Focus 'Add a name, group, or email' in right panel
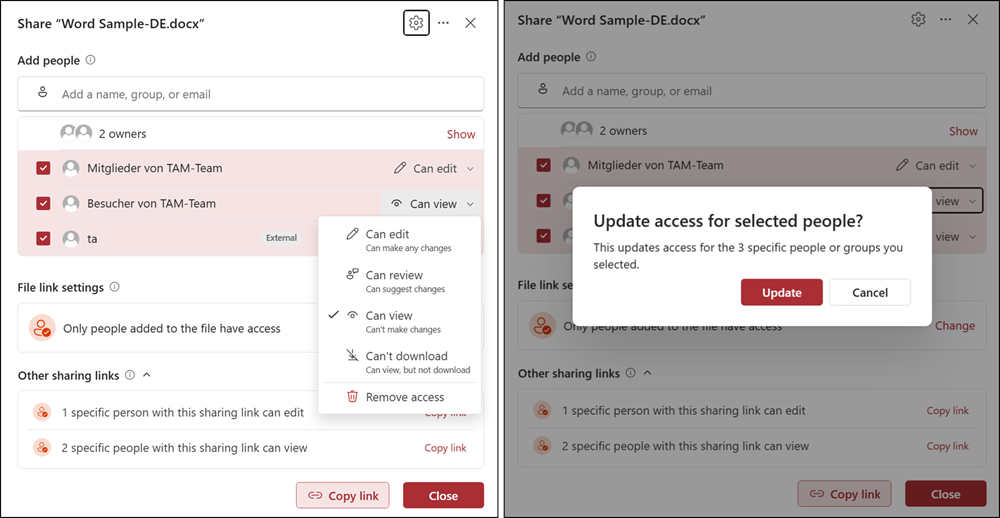This screenshot has height=518, width=1000. pyautogui.click(x=752, y=91)
